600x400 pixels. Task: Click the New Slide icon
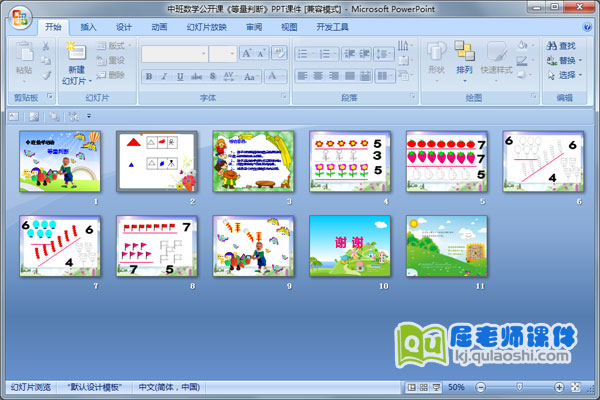[x=77, y=52]
